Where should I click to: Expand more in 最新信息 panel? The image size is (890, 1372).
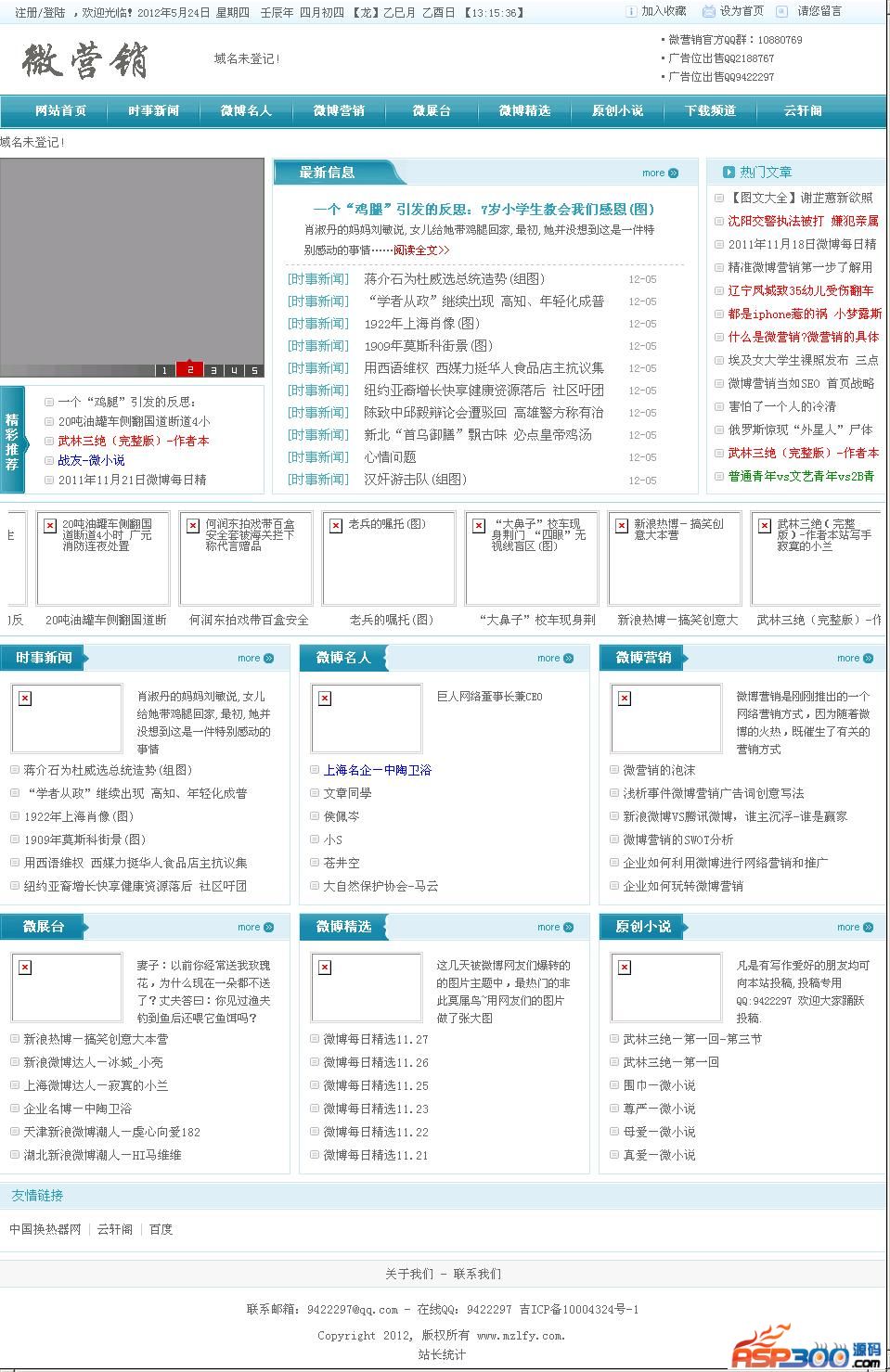click(x=660, y=173)
